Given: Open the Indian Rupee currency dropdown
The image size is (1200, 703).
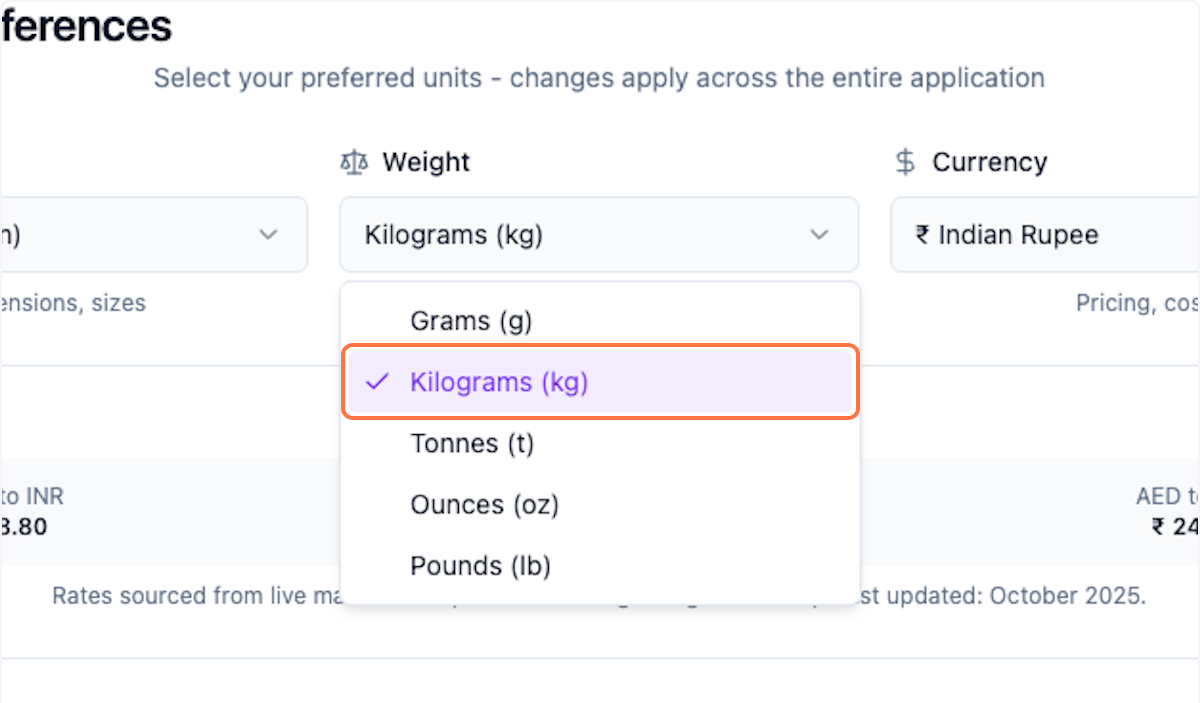Looking at the screenshot, I should pyautogui.click(x=1040, y=235).
